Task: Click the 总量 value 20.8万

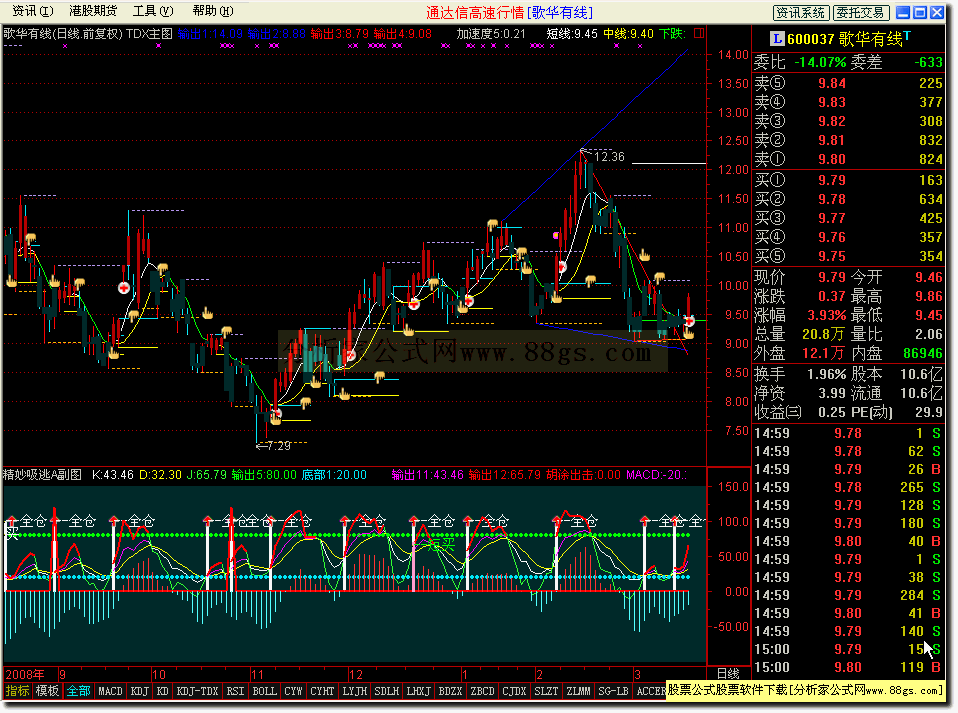Action: coord(824,335)
